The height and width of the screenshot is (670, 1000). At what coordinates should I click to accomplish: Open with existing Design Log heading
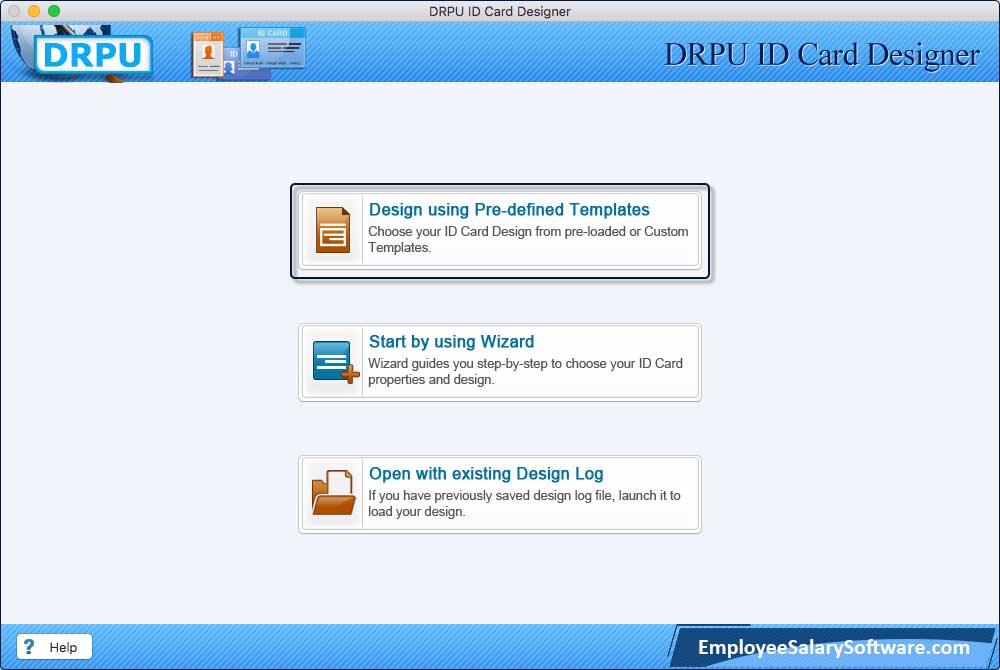point(486,474)
